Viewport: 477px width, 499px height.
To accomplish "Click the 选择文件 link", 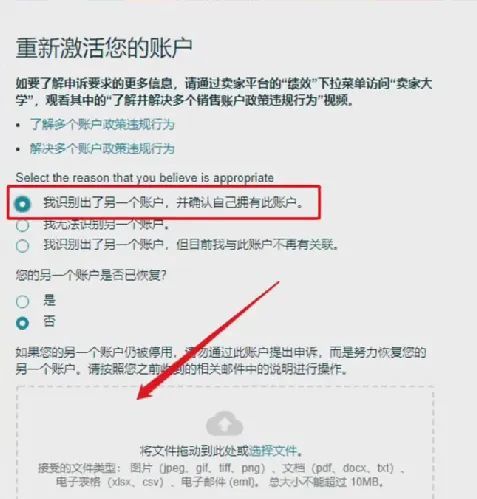I will point(273,451).
